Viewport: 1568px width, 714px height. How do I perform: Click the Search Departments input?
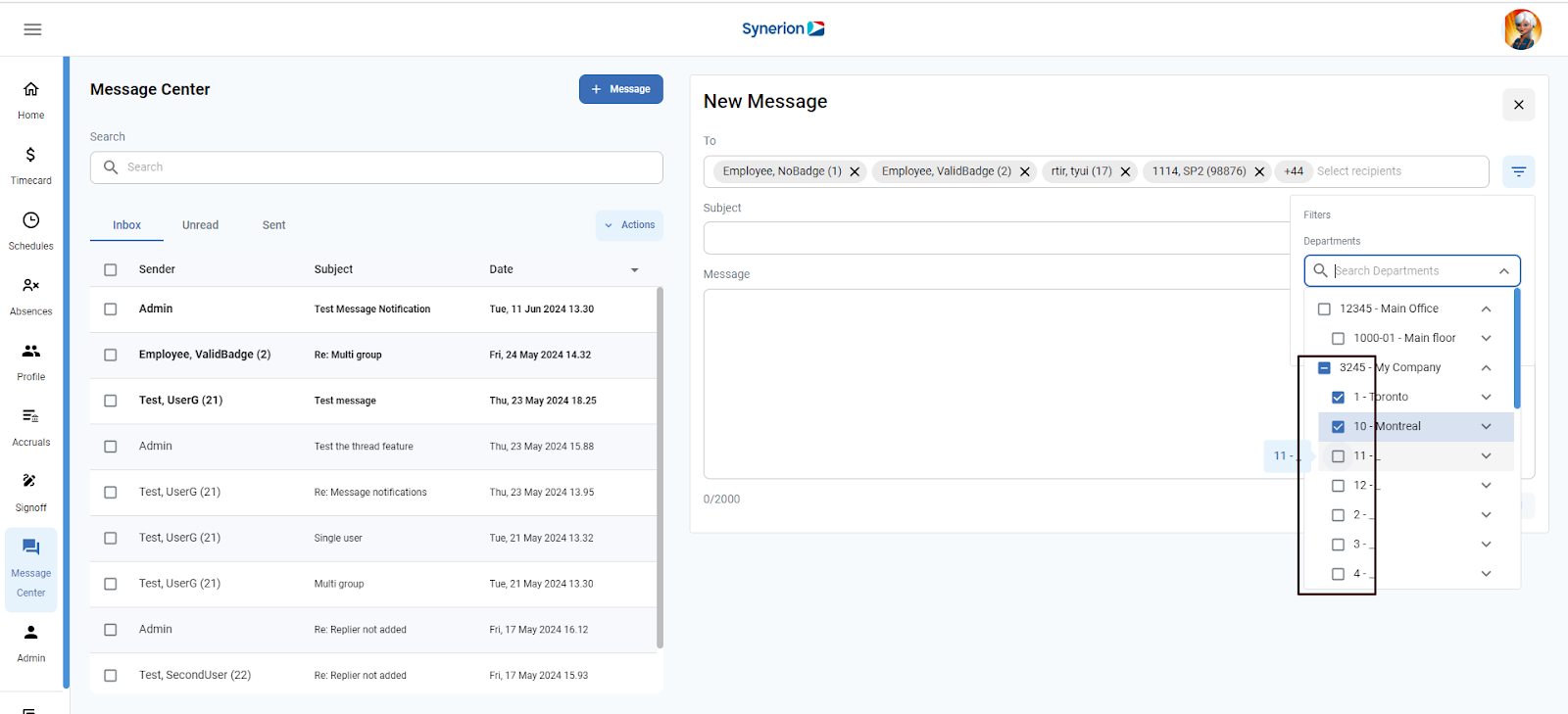(1411, 270)
